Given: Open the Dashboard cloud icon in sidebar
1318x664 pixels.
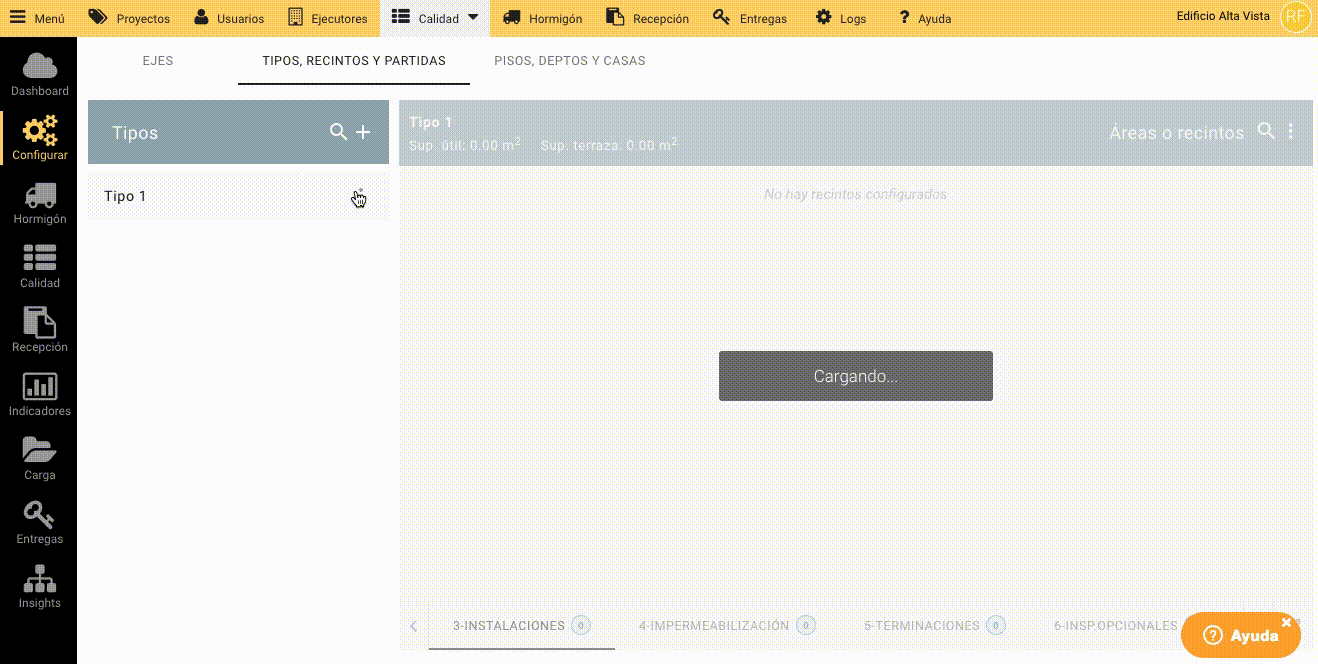Looking at the screenshot, I should tap(39, 67).
